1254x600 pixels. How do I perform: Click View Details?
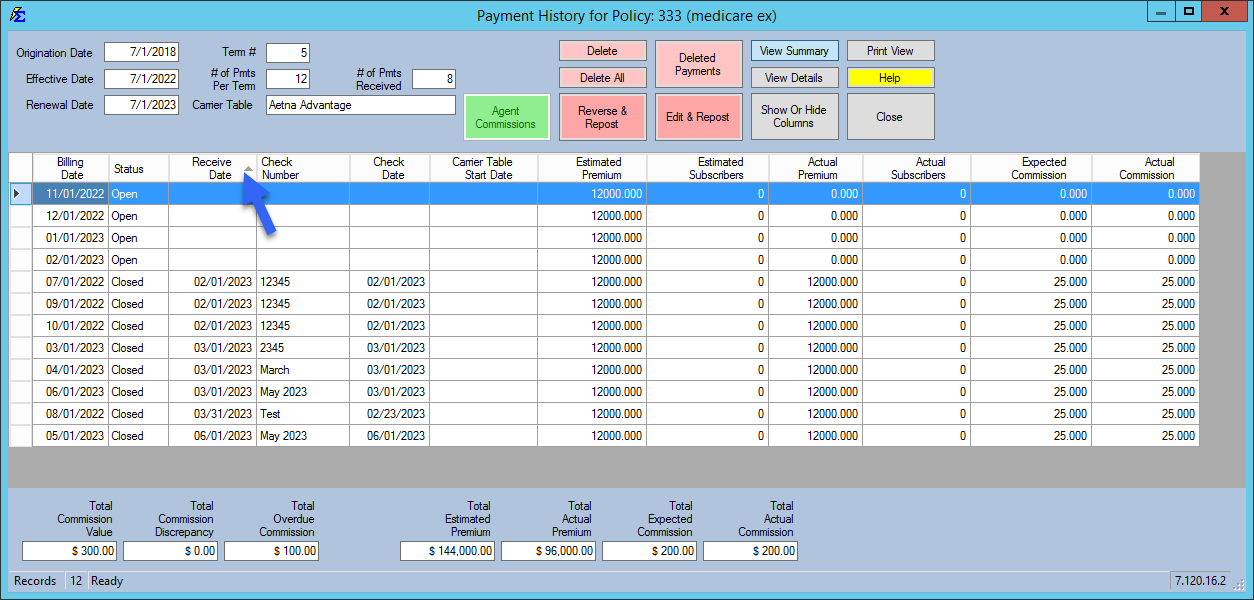click(793, 77)
